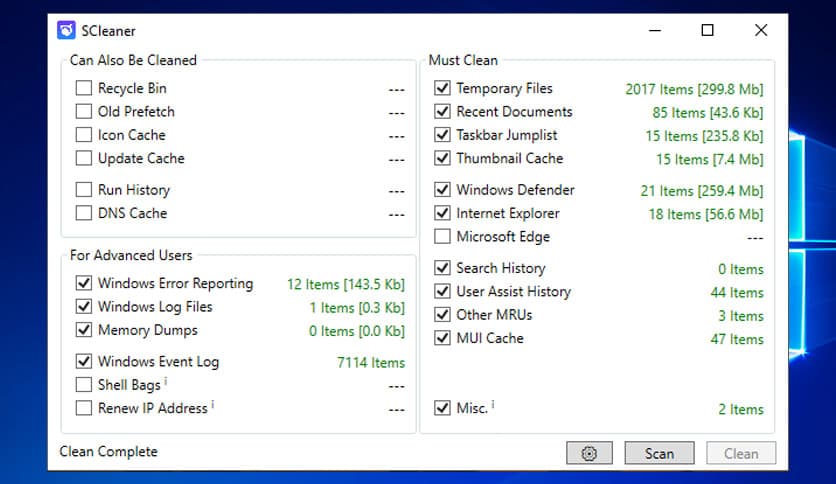Click the '44 Items' value
836x484 pixels.
pos(737,292)
